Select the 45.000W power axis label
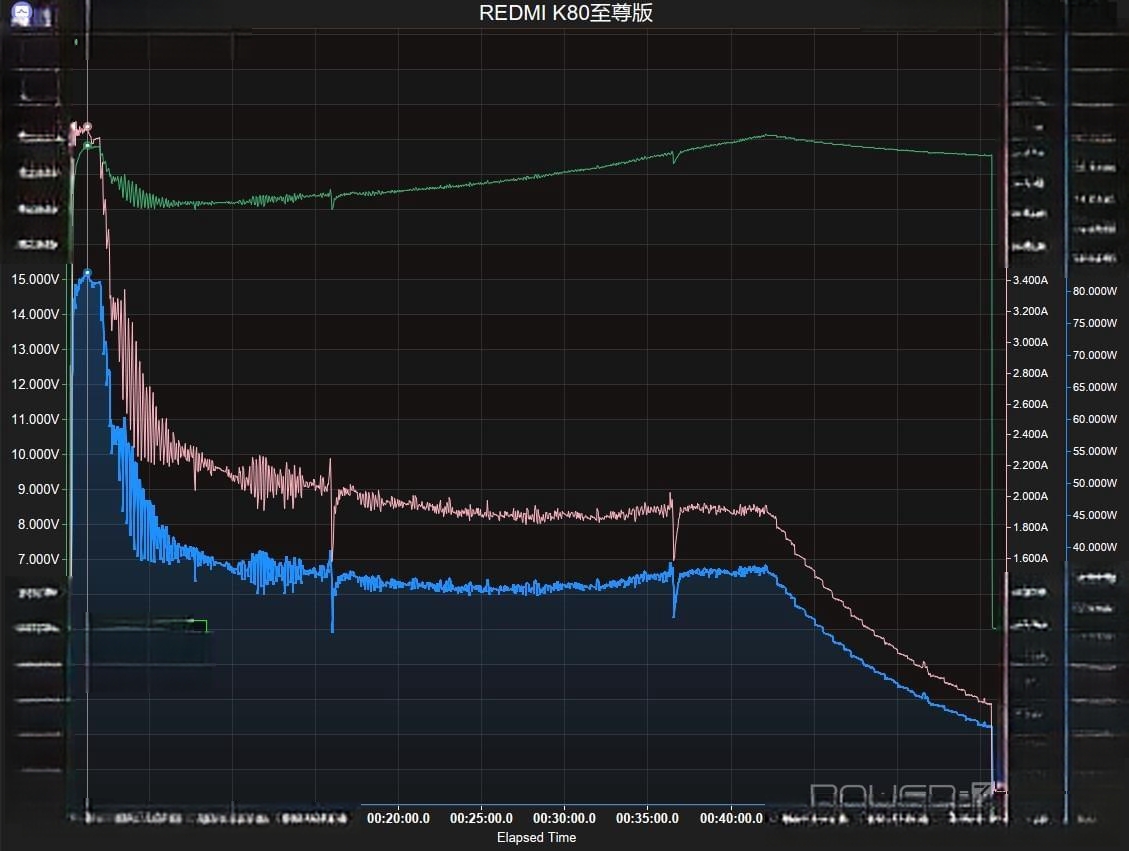The height and width of the screenshot is (851, 1129). 1095,515
